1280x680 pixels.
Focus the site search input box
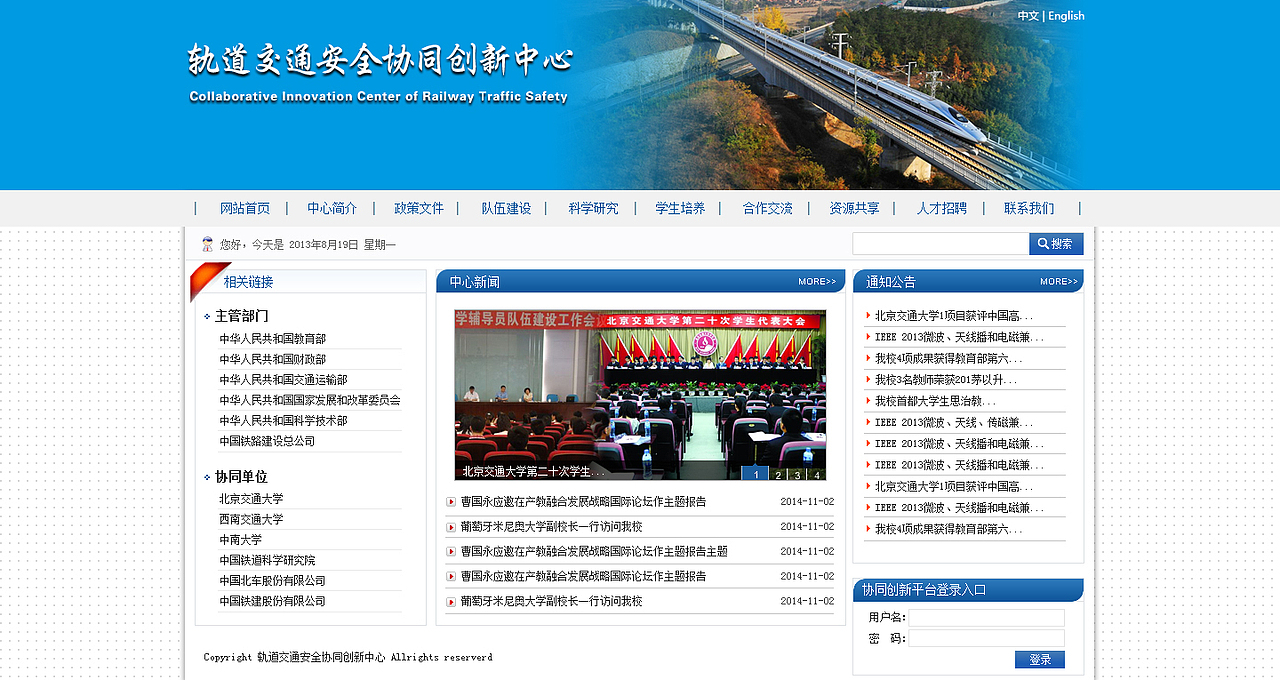[x=941, y=244]
